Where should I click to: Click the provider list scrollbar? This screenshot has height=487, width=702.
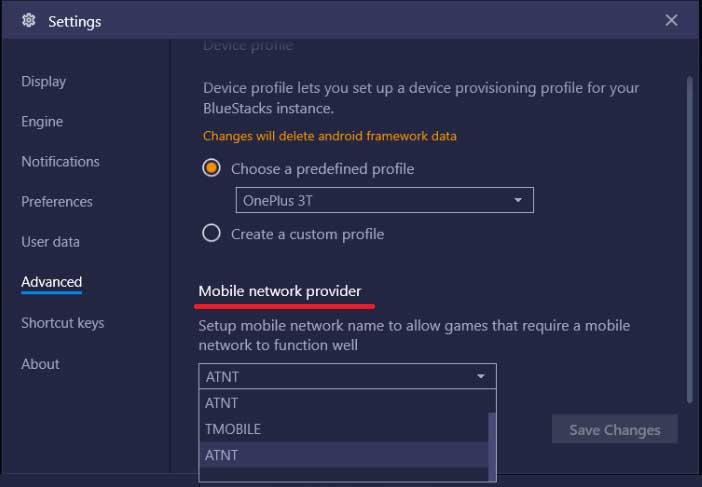491,445
